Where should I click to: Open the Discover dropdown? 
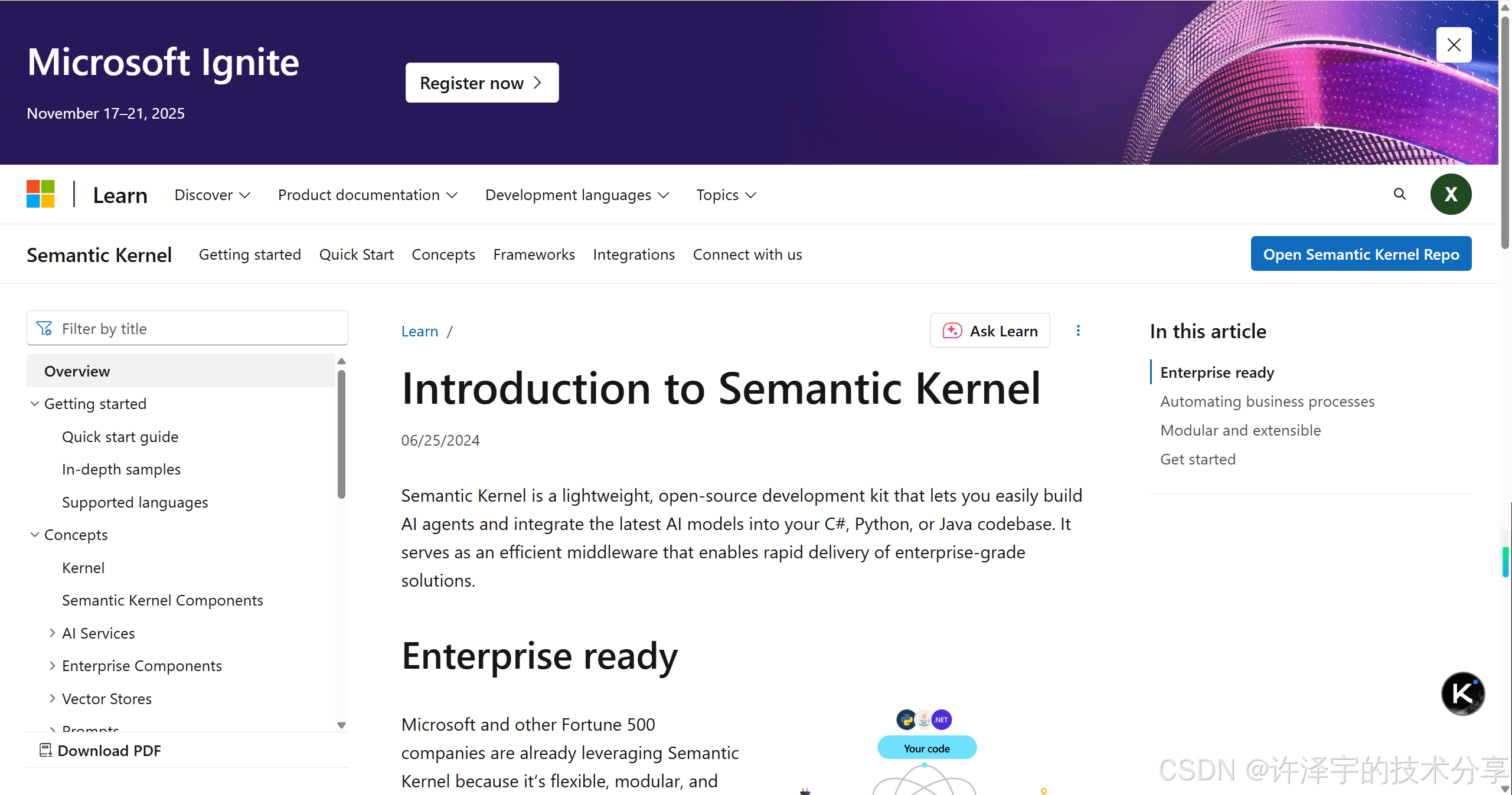[212, 195]
